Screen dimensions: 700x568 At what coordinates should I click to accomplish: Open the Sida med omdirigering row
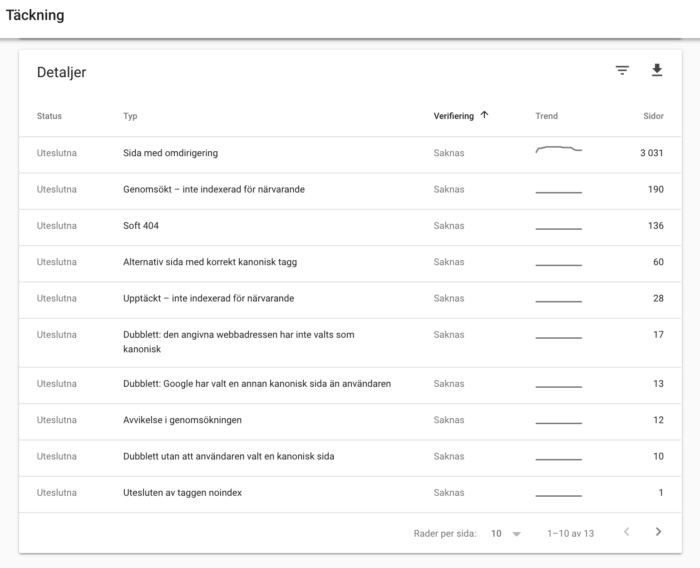350,153
